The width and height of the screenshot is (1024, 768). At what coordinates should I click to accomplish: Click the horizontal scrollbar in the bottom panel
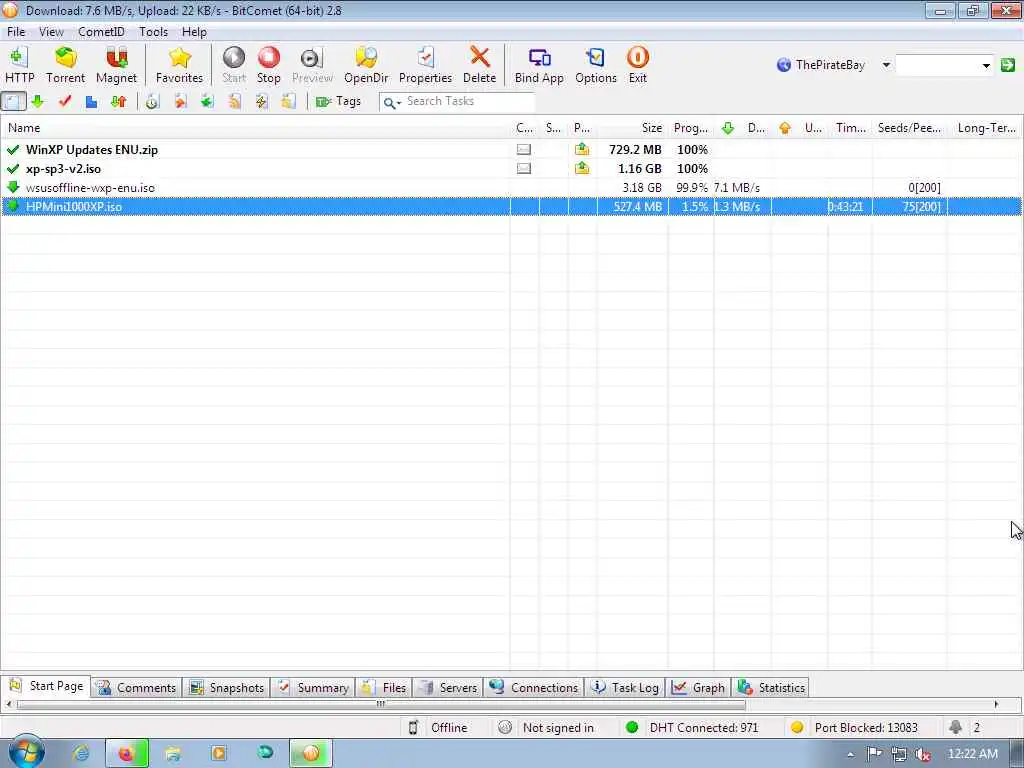coord(381,705)
